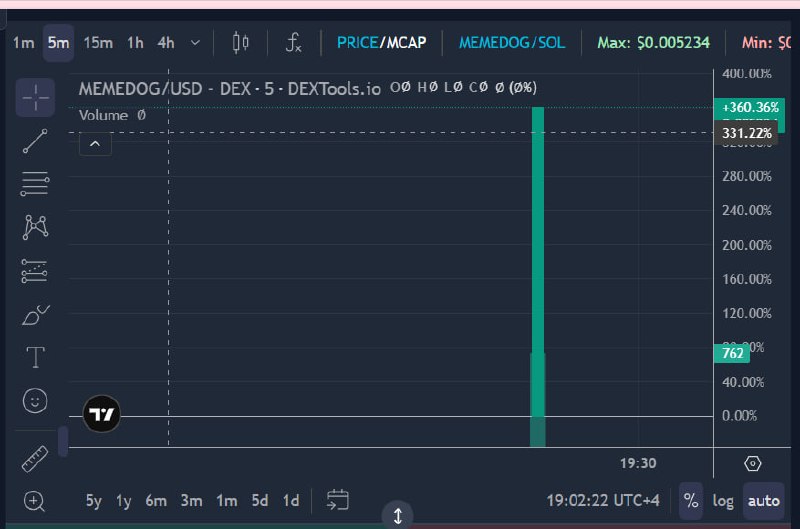
Task: Open the fx indicators menu
Action: tap(293, 42)
